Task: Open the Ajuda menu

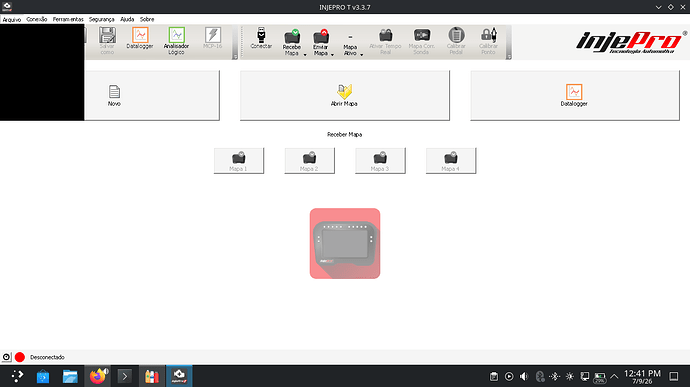Action: tap(127, 19)
